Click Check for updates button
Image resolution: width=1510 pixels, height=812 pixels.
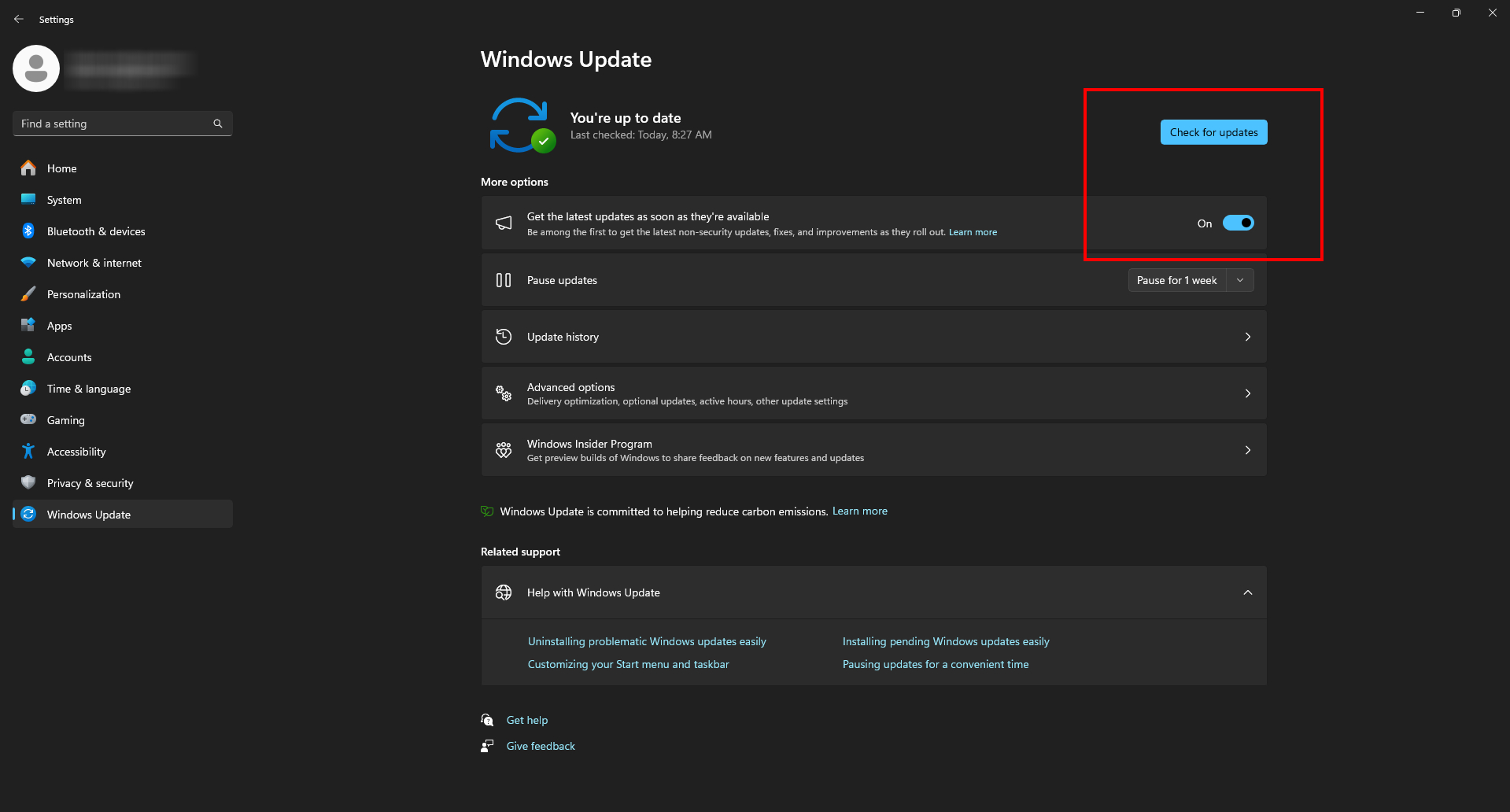1213,132
